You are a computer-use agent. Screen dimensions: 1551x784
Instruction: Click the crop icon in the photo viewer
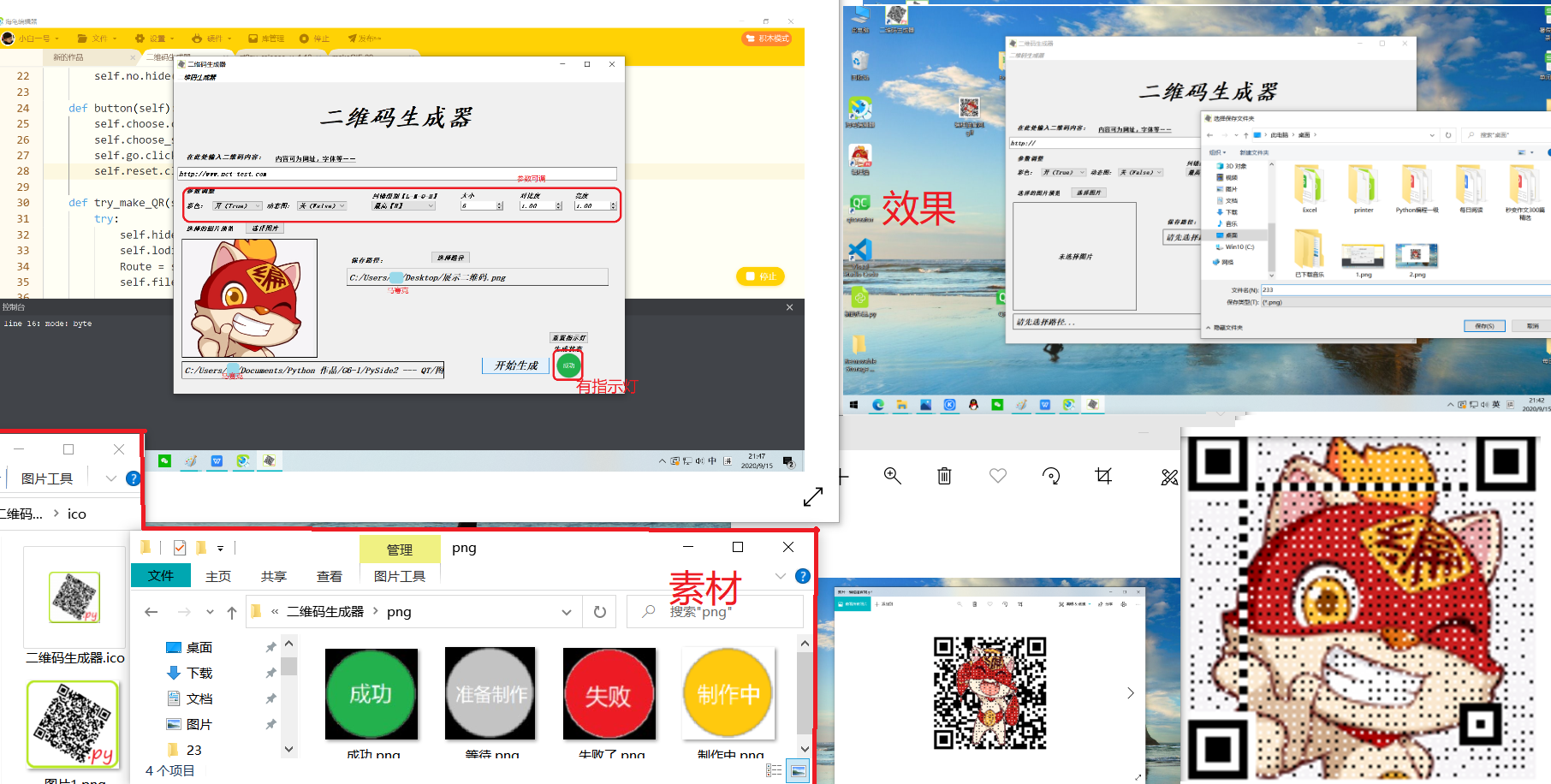click(1103, 476)
